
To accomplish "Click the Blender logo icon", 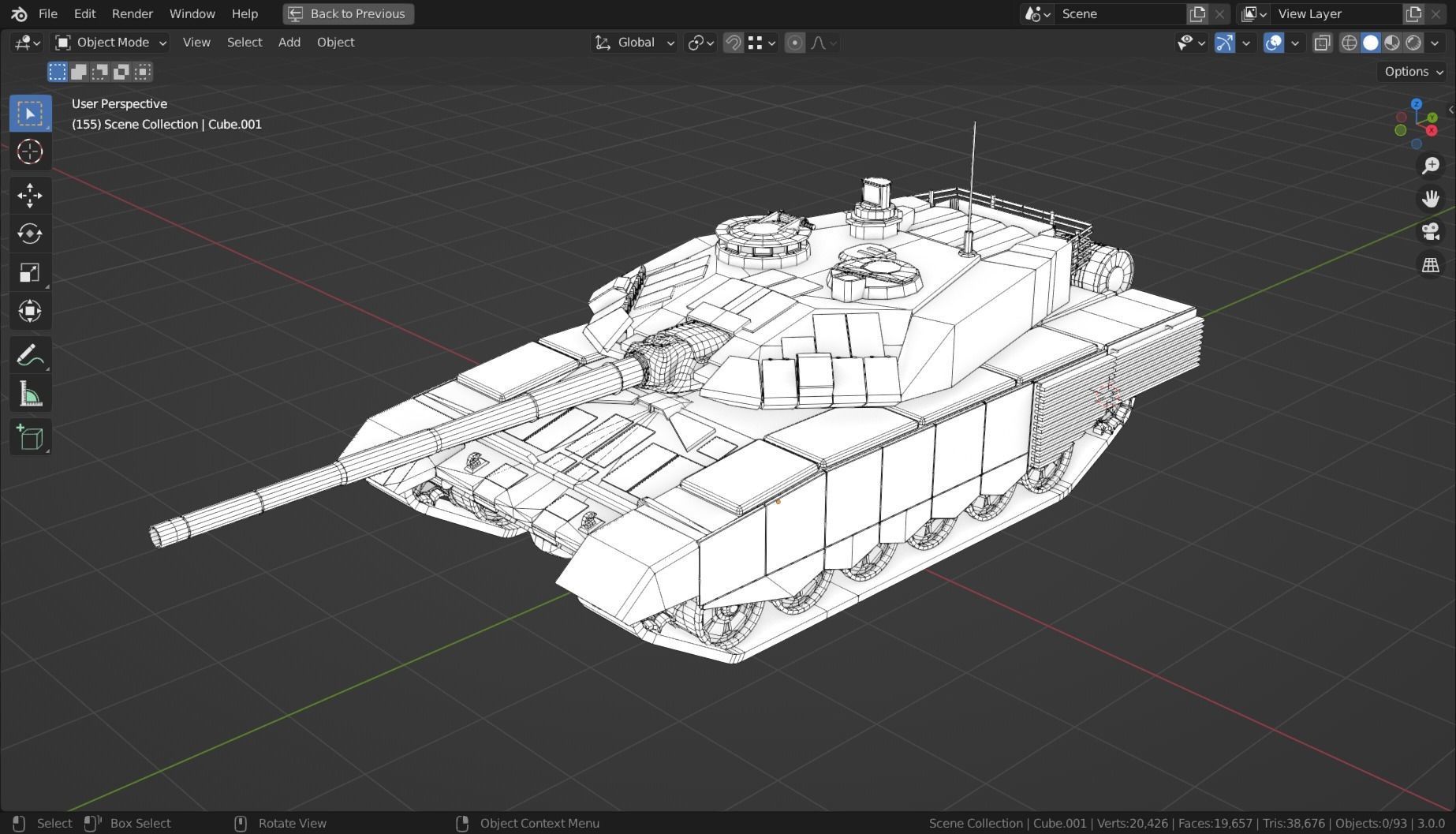I will tap(19, 13).
